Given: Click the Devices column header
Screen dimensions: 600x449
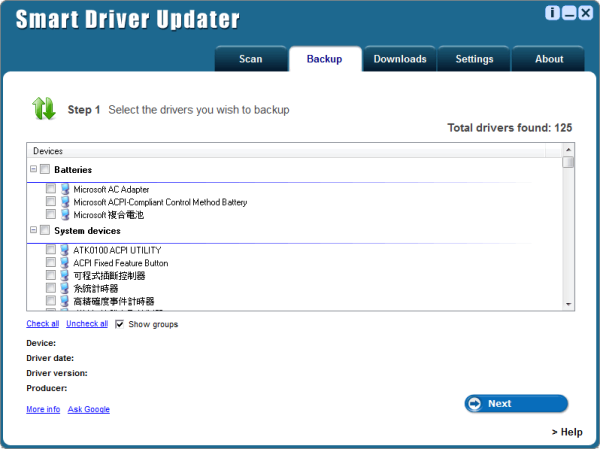Looking at the screenshot, I should click(286, 151).
